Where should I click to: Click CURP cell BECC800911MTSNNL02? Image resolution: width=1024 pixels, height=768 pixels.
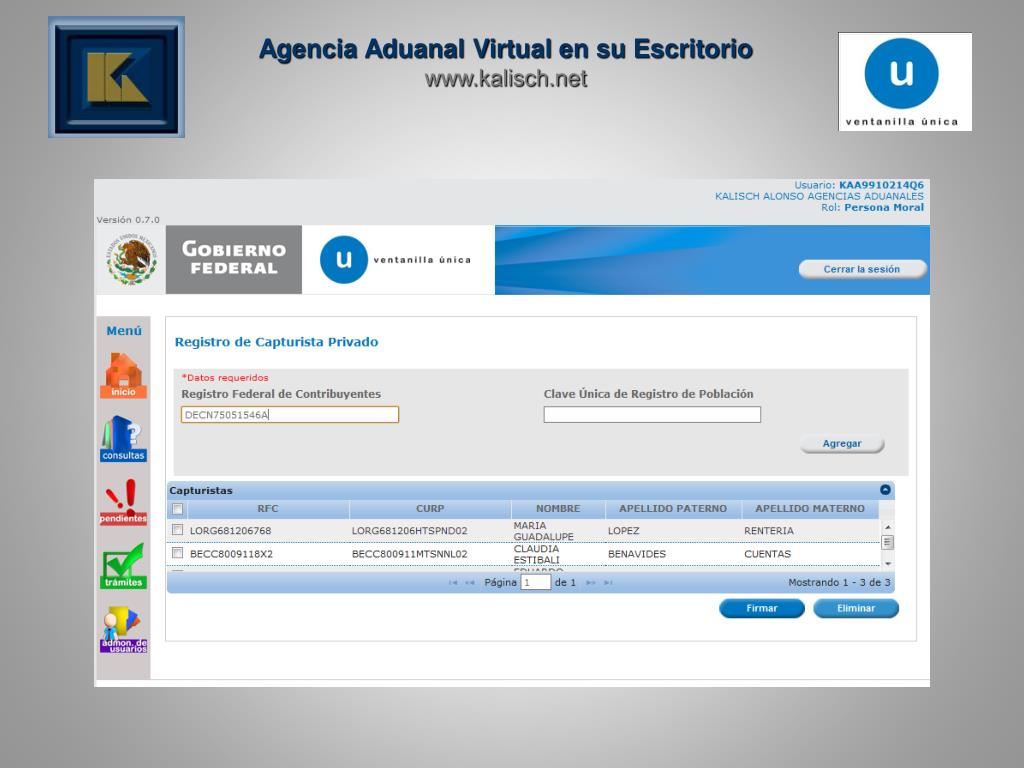pyautogui.click(x=409, y=554)
